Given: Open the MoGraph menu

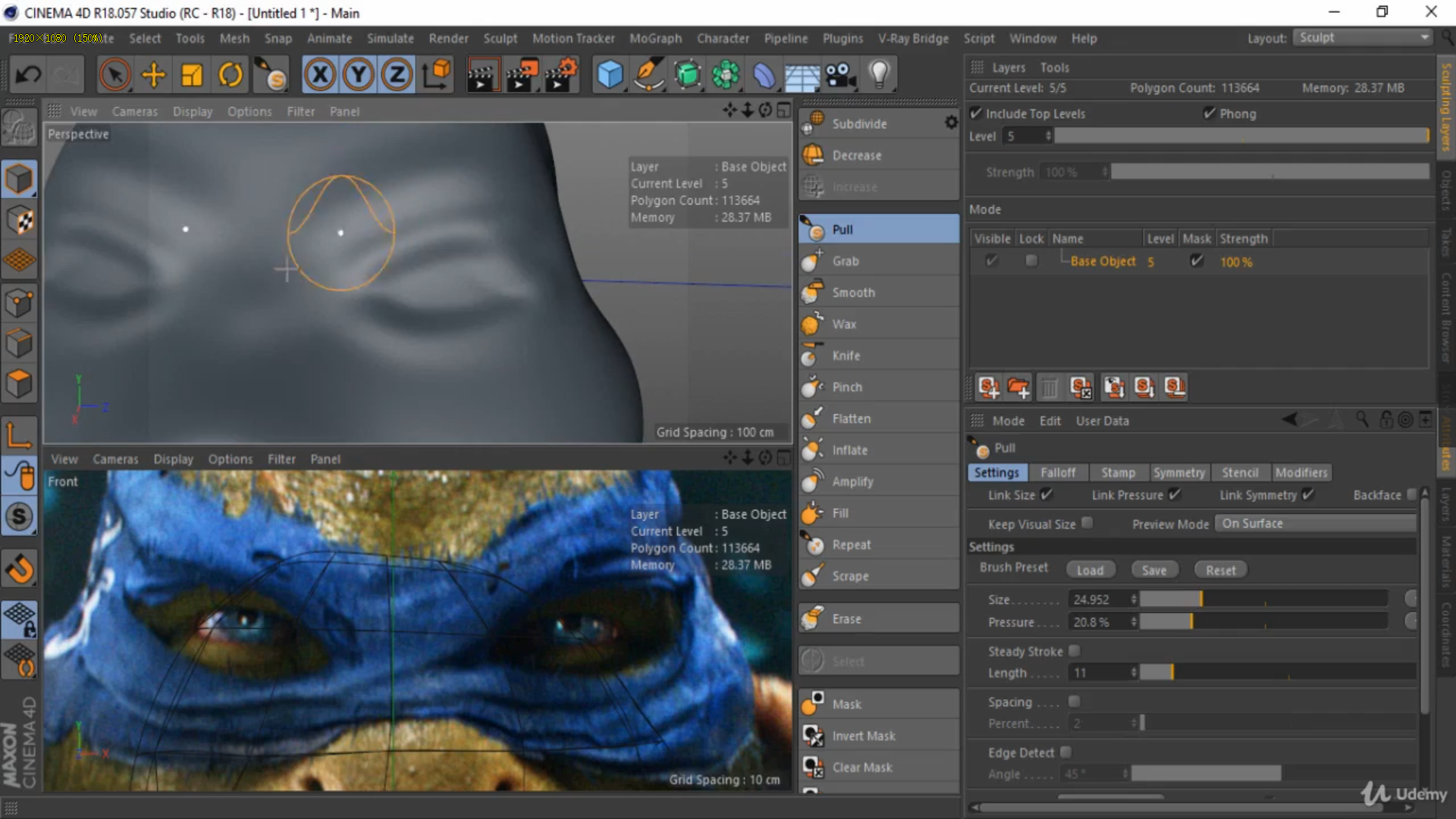Looking at the screenshot, I should tap(655, 38).
